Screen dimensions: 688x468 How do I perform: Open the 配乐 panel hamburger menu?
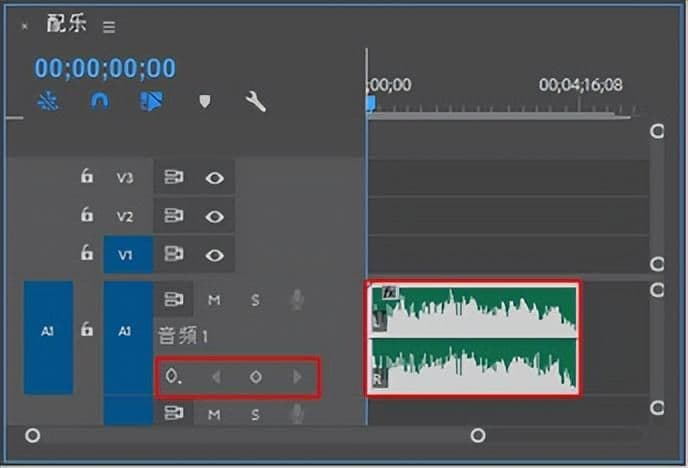point(109,27)
